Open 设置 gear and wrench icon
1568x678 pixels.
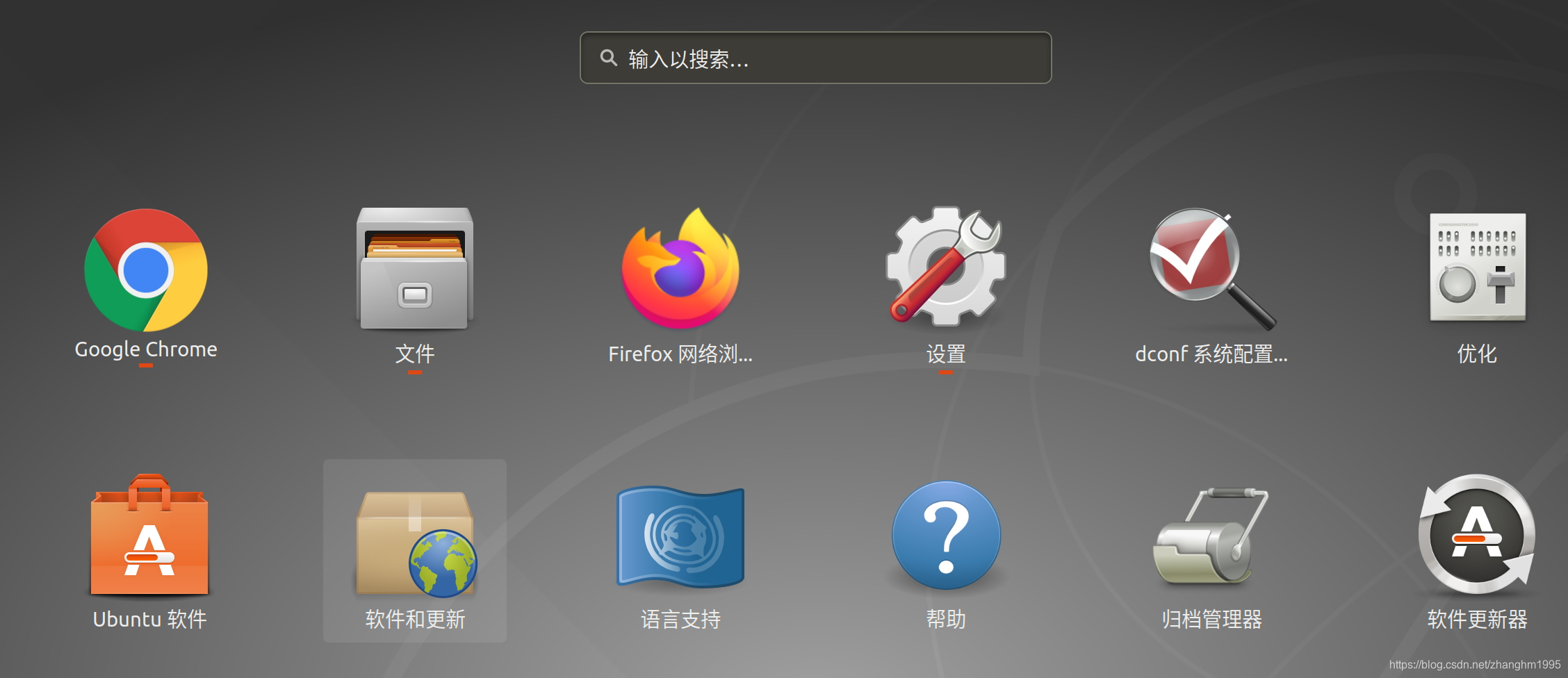click(946, 266)
